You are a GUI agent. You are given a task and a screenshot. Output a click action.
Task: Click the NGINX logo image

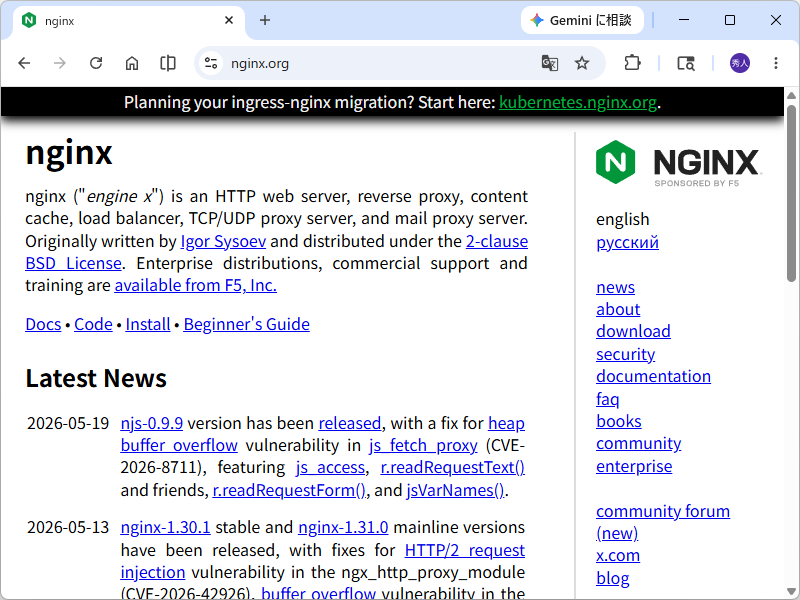pos(678,163)
